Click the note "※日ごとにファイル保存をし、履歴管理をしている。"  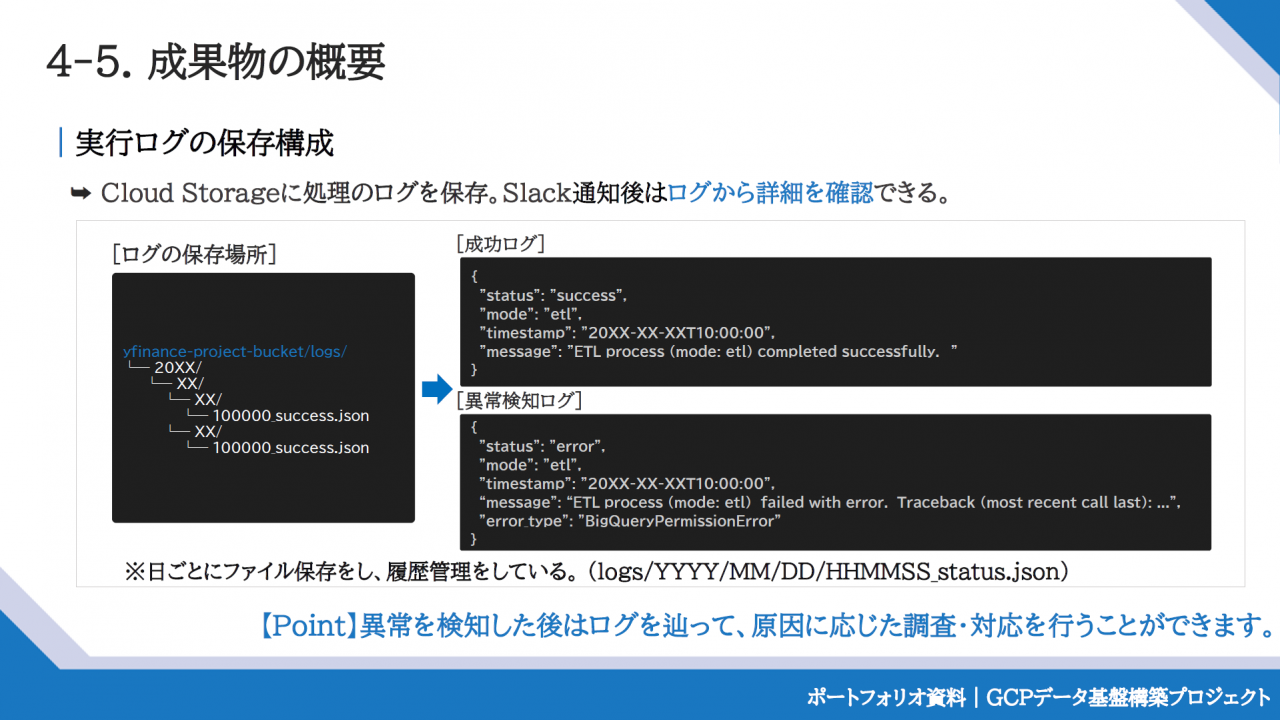click(353, 571)
